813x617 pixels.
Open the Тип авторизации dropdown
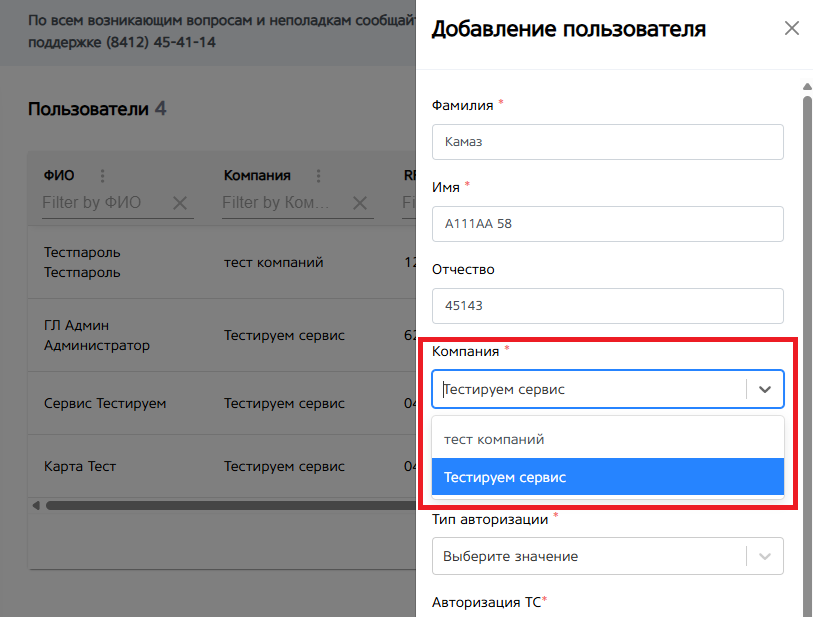pyautogui.click(x=608, y=556)
